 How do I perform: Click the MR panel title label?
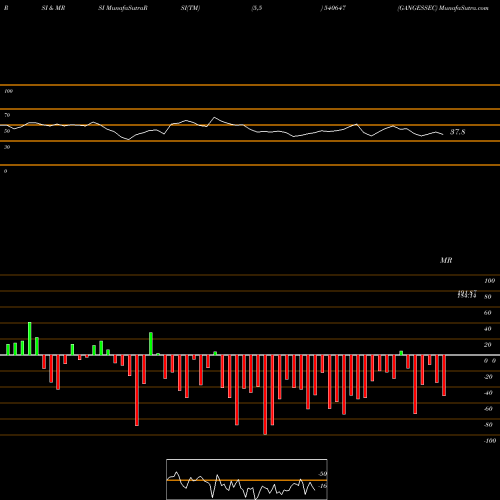click(x=446, y=260)
